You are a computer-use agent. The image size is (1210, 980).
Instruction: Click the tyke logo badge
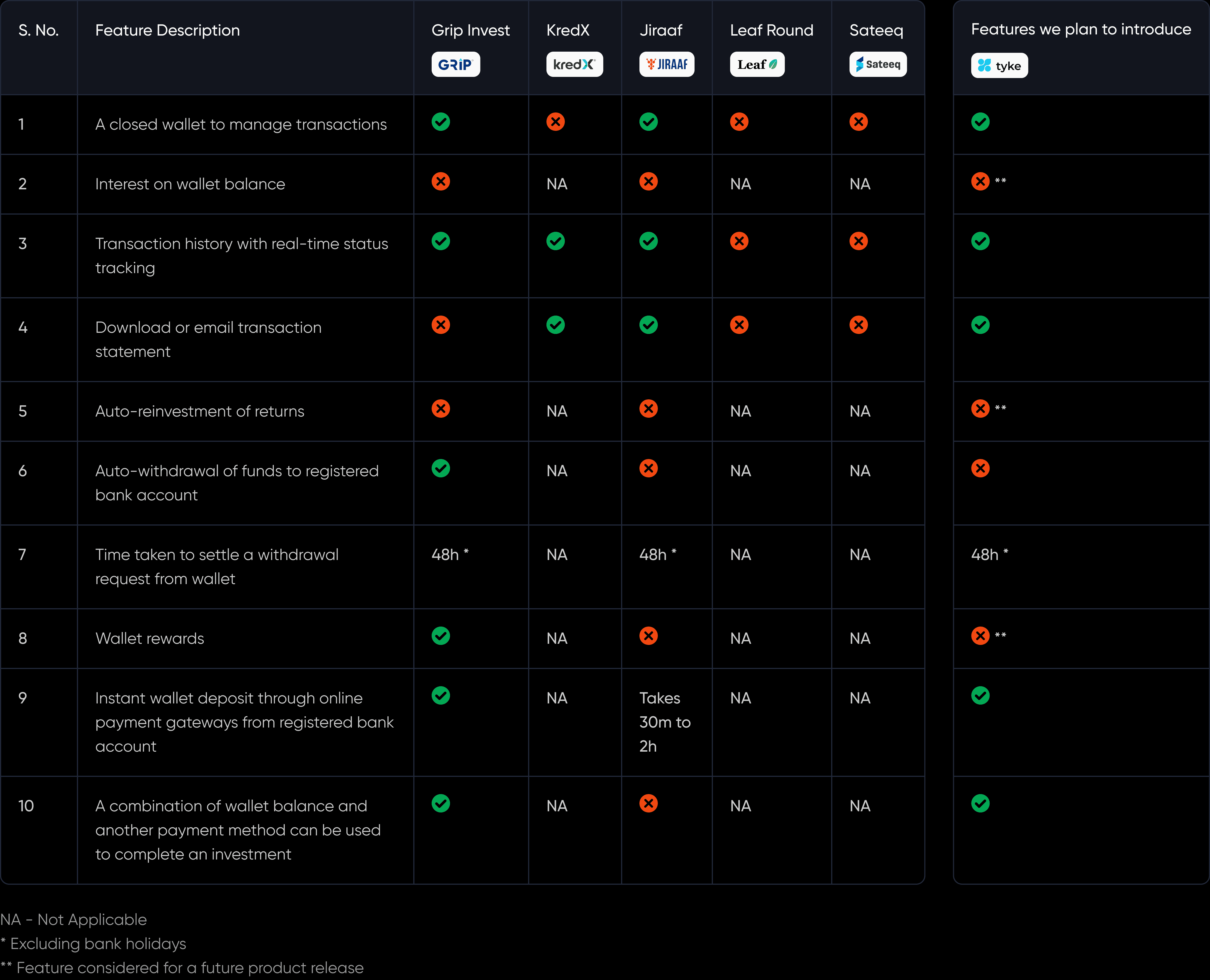[x=999, y=65]
